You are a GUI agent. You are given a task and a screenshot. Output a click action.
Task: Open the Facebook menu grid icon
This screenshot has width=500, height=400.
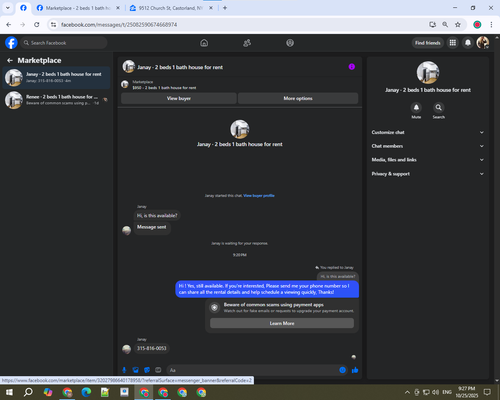coord(453,43)
